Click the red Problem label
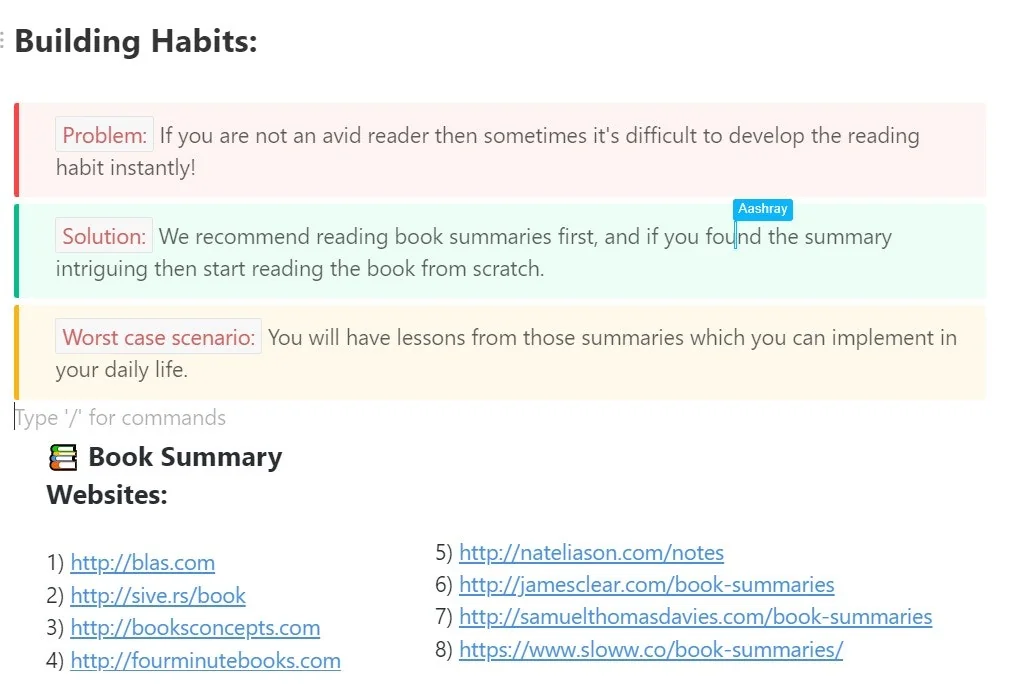1016x687 pixels. pyautogui.click(x=105, y=135)
